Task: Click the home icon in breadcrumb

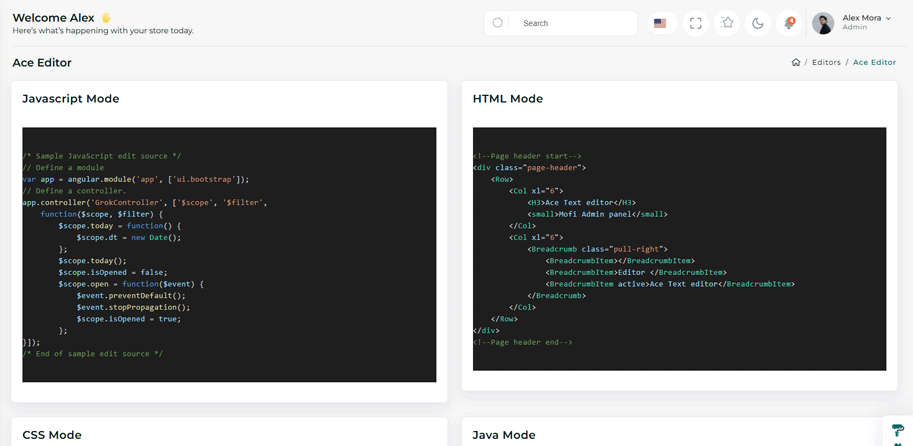Action: click(796, 62)
